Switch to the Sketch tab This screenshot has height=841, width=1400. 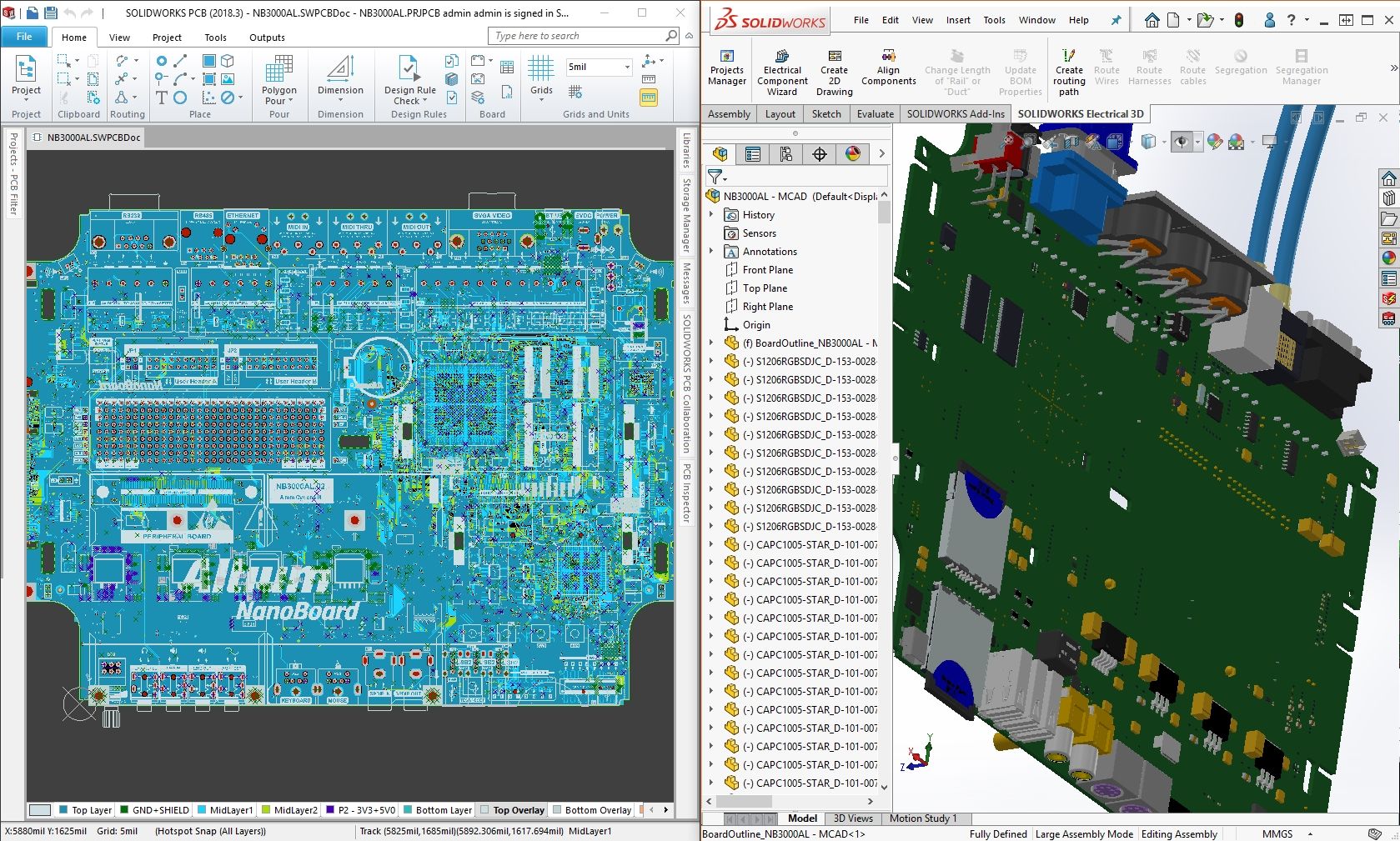click(825, 114)
